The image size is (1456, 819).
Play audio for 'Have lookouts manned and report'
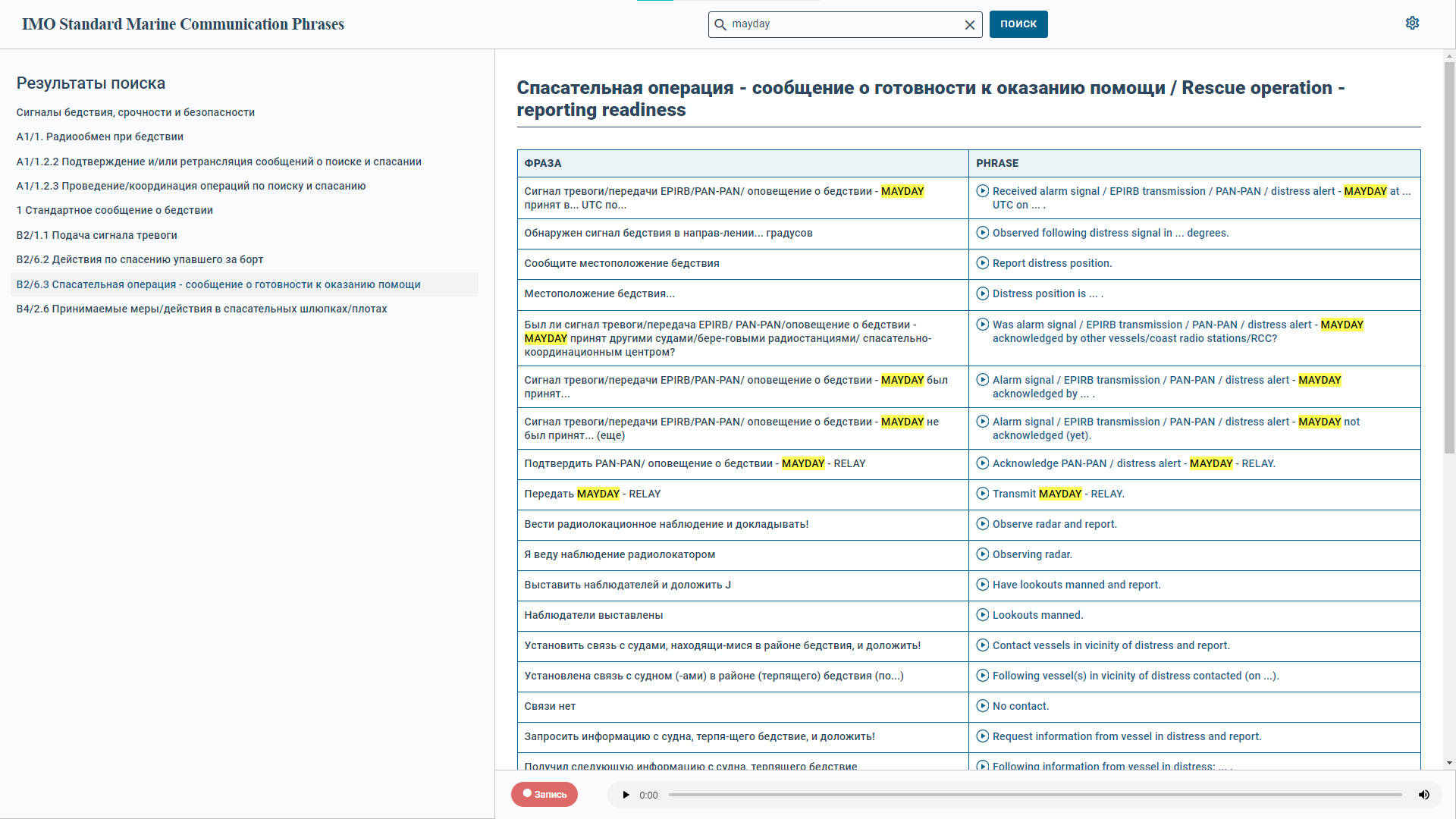click(983, 585)
